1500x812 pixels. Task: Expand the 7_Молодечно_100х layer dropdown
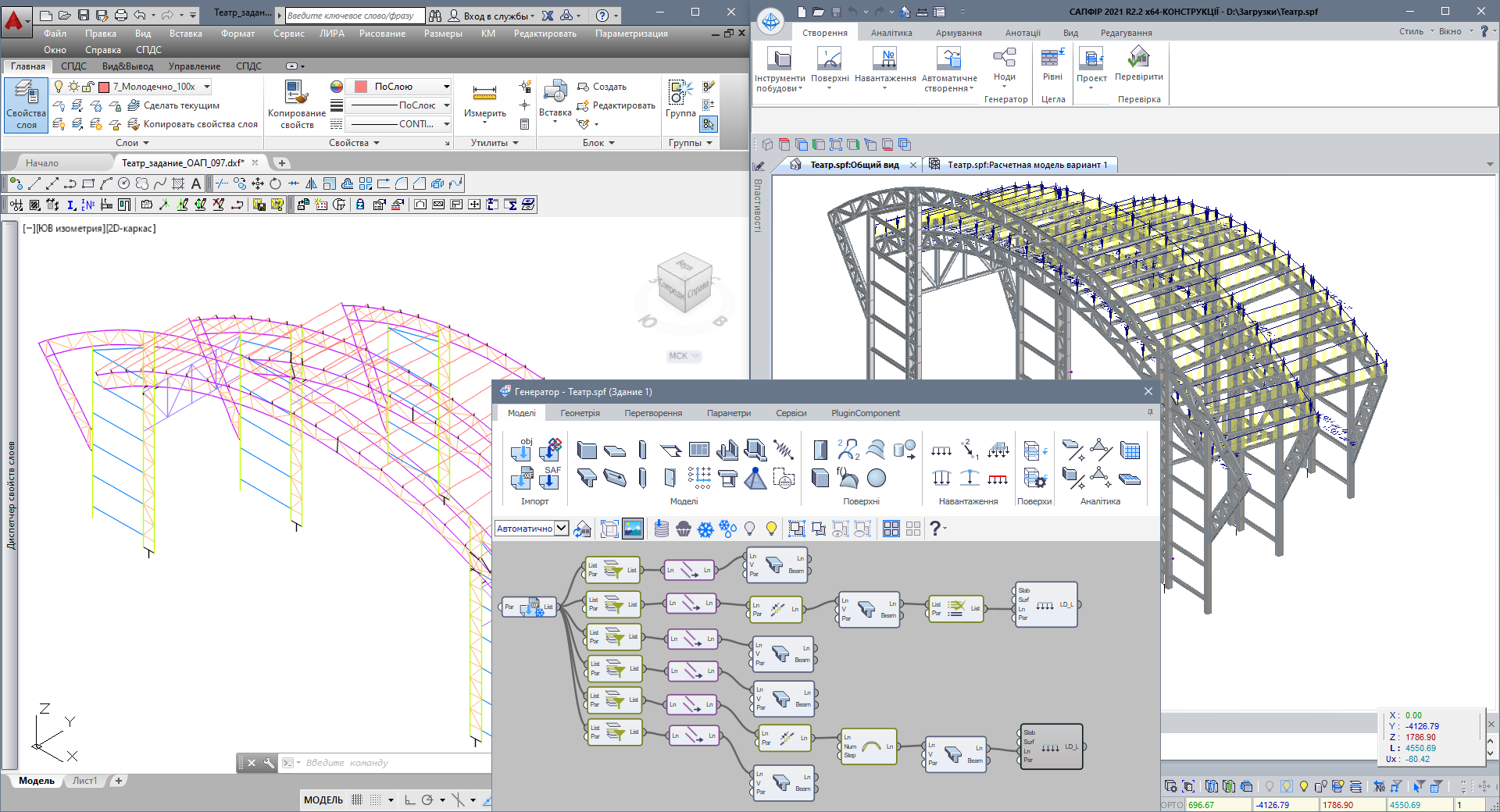point(207,87)
